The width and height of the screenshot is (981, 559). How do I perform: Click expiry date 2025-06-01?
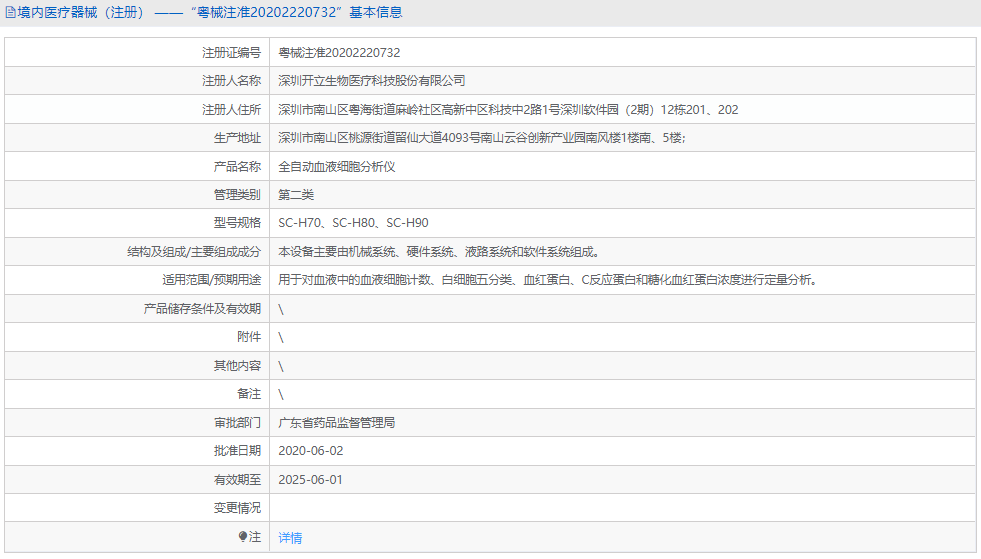coord(310,480)
